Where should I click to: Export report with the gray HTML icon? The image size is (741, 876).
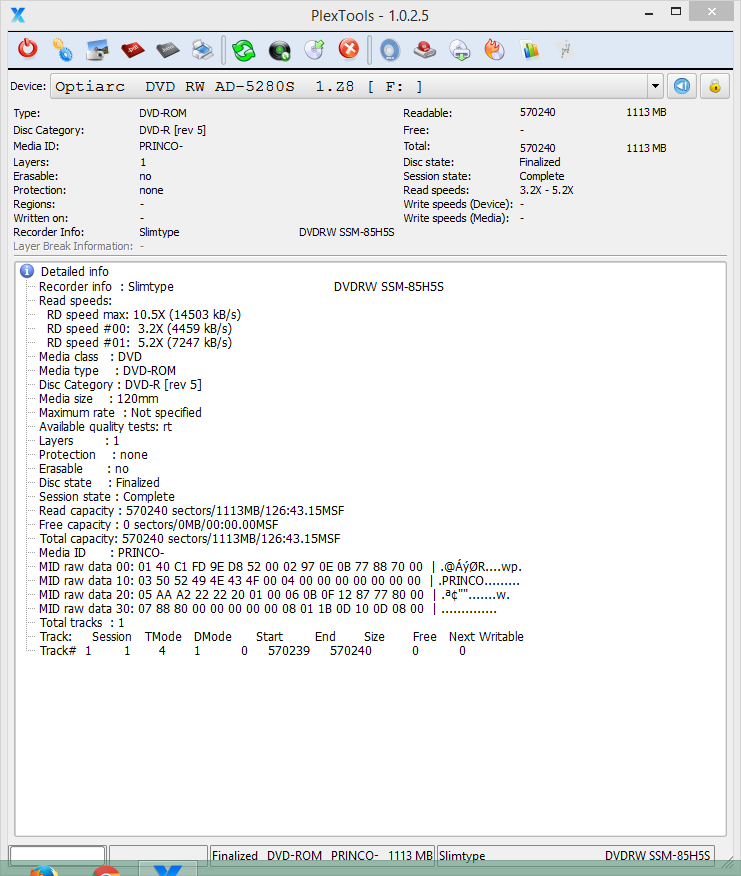167,50
